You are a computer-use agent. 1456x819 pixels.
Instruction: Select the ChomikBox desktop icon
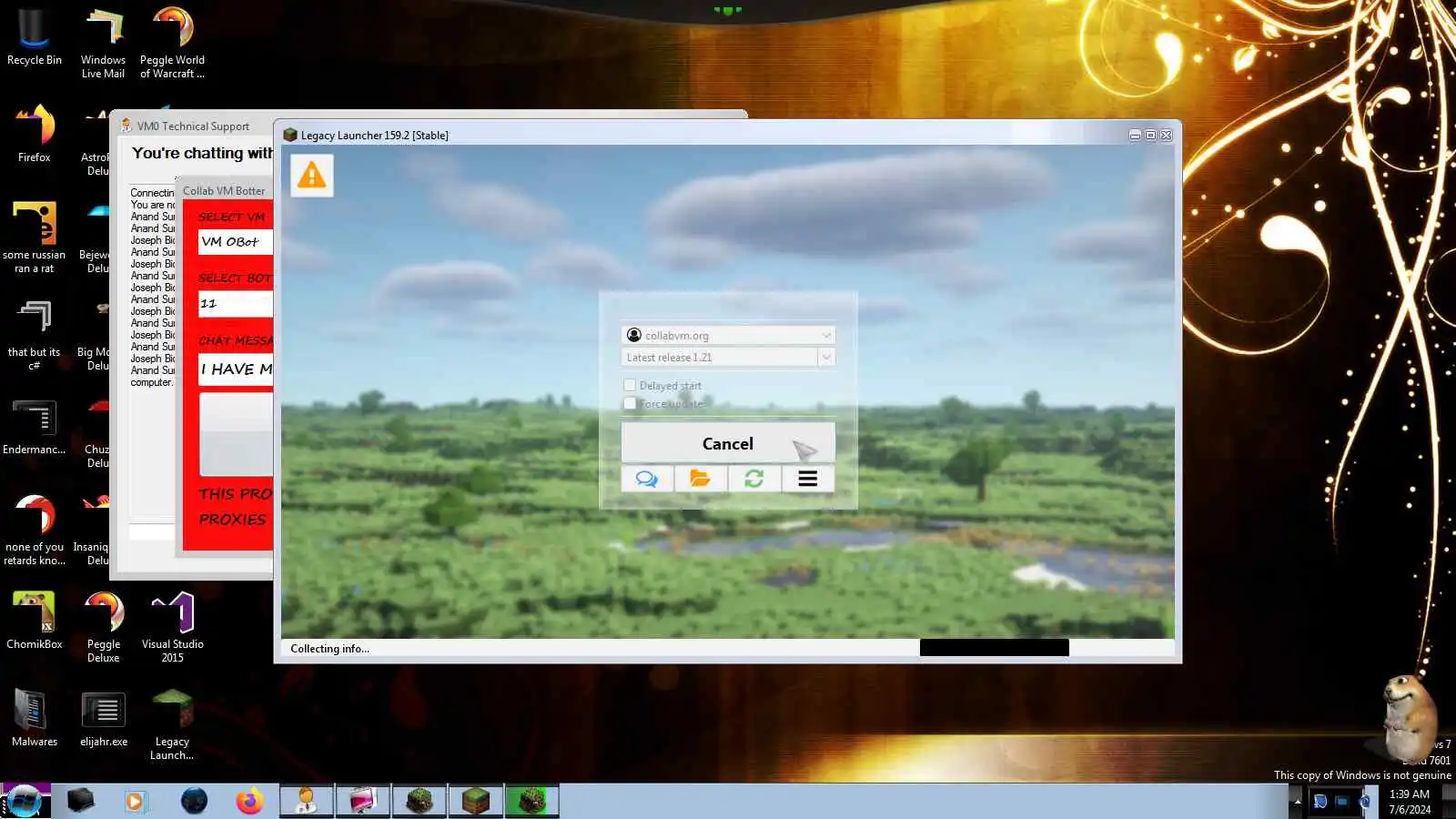pyautogui.click(x=35, y=621)
